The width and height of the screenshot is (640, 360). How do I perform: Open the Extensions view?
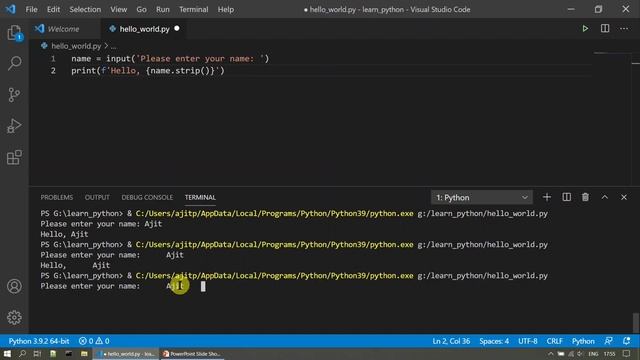(14, 157)
